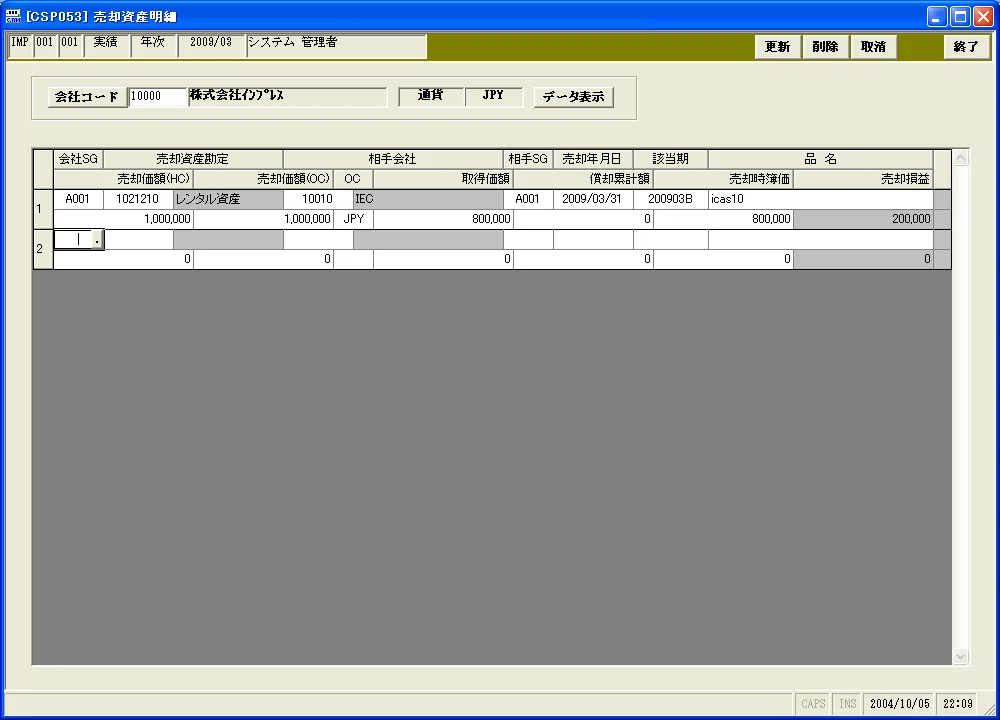
Task: Open the lookup button in row 2 会社SG cell
Action: coord(97,240)
